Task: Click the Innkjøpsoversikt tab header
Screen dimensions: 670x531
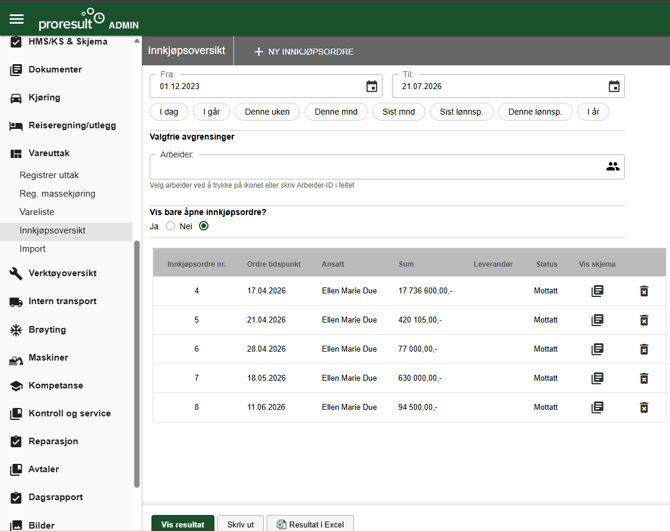Action: point(187,50)
